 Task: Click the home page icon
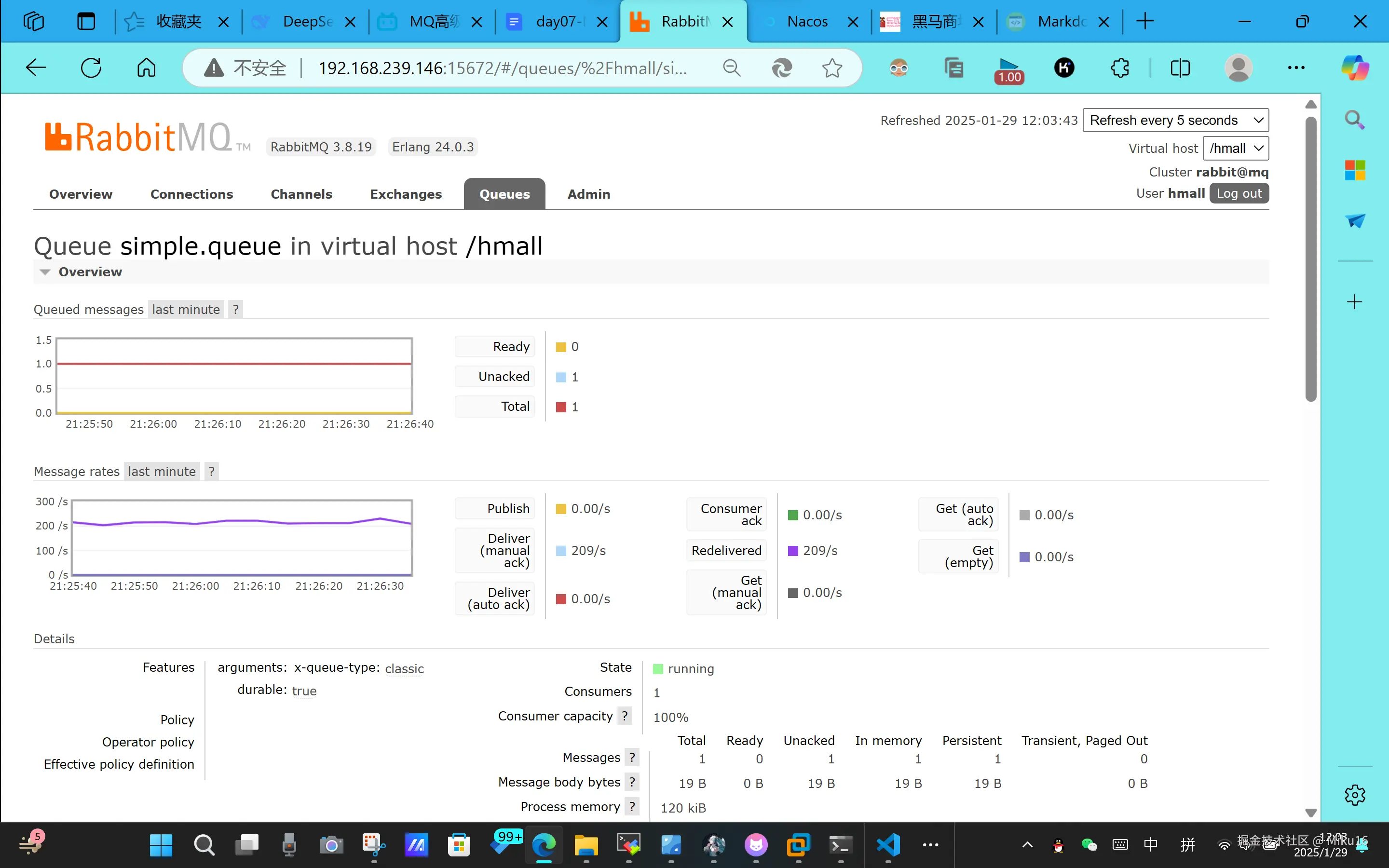click(146, 68)
